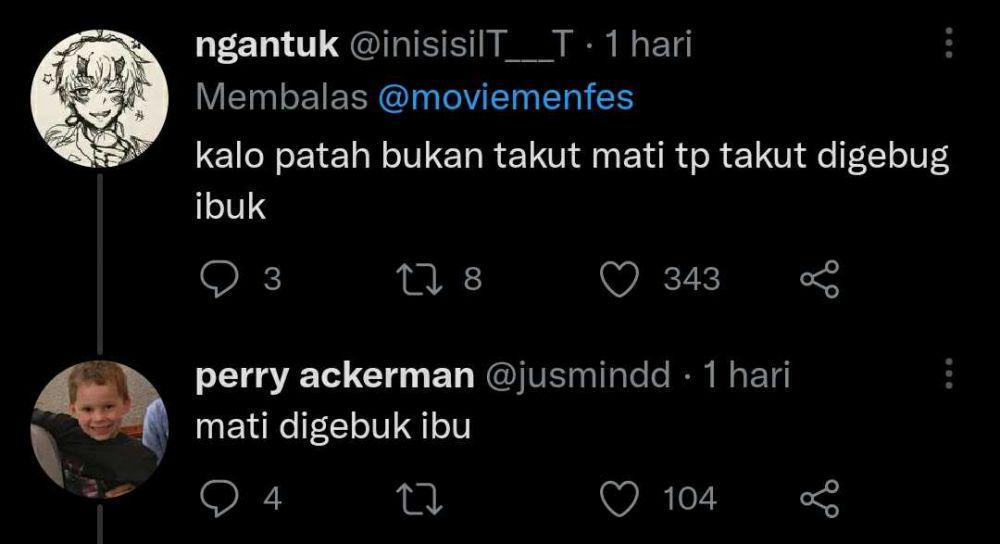This screenshot has height=544, width=1000.
Task: Reply to perry ackerman's tweet
Action: coord(219,498)
